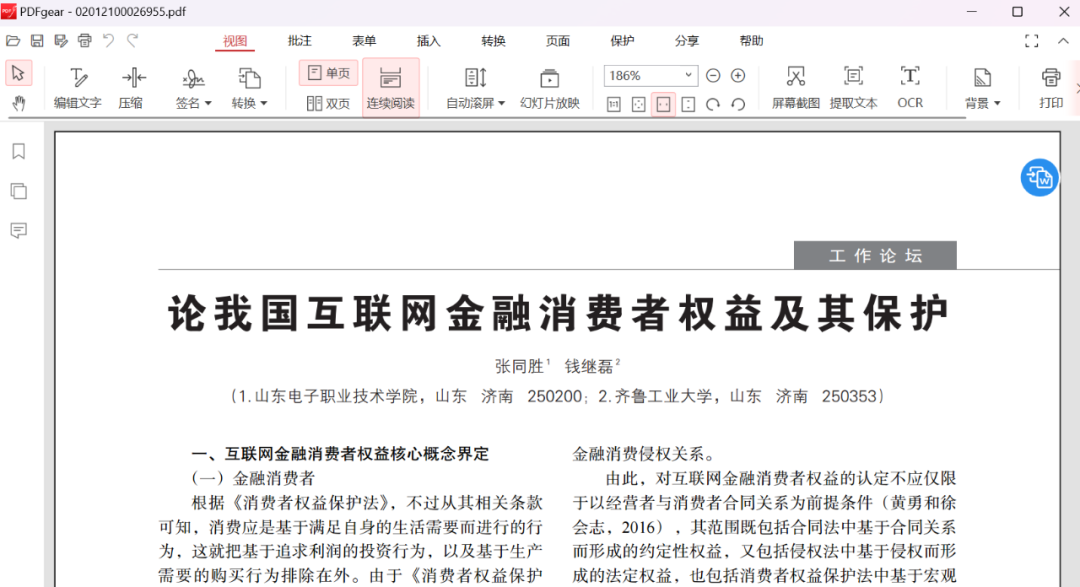Start OCR recognition on the document
The height and width of the screenshot is (587, 1080).
[x=909, y=88]
